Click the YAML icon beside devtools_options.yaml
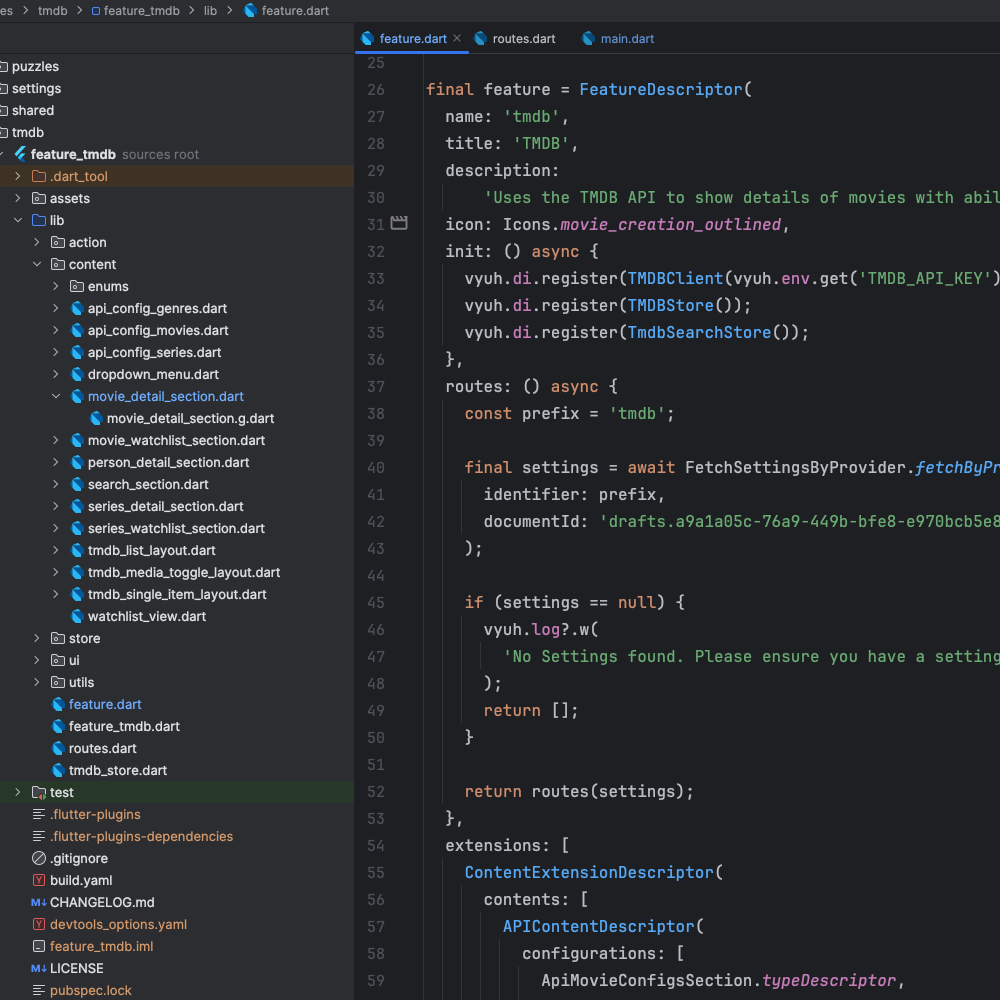Image resolution: width=1000 pixels, height=1000 pixels. (x=37, y=924)
